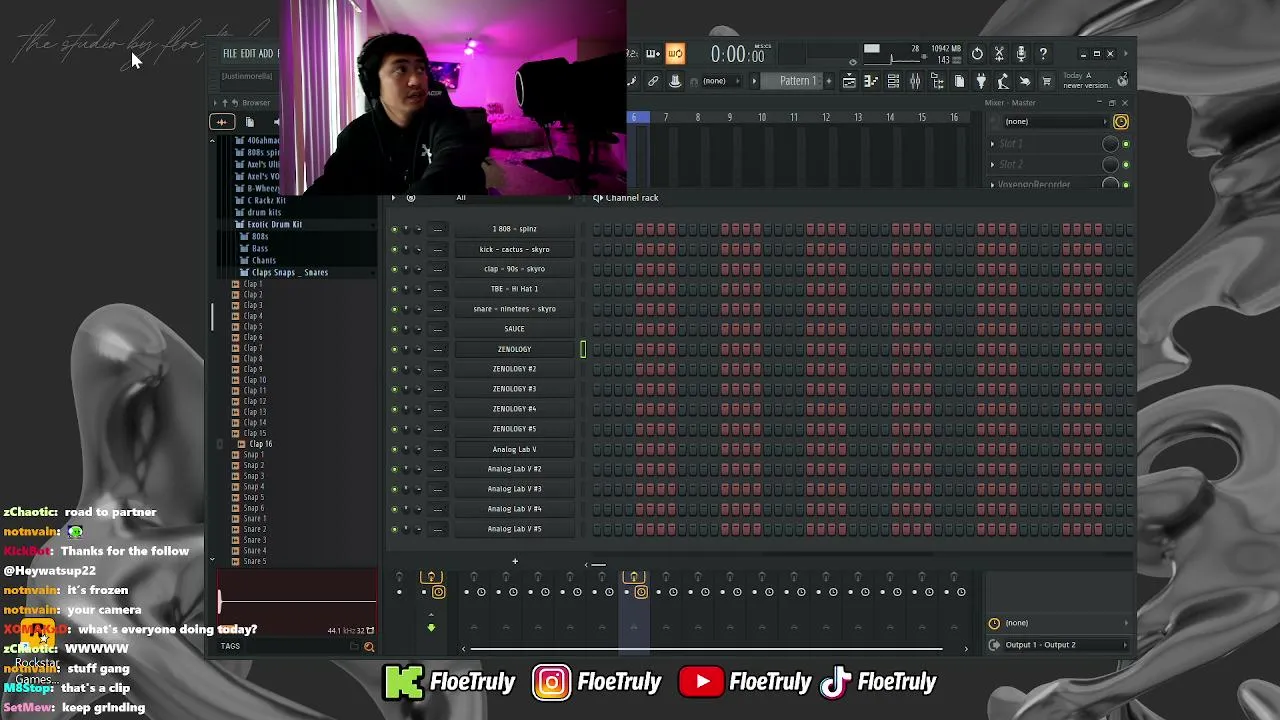Adjust the kick - cactus - skyro volume knob

pos(418,249)
